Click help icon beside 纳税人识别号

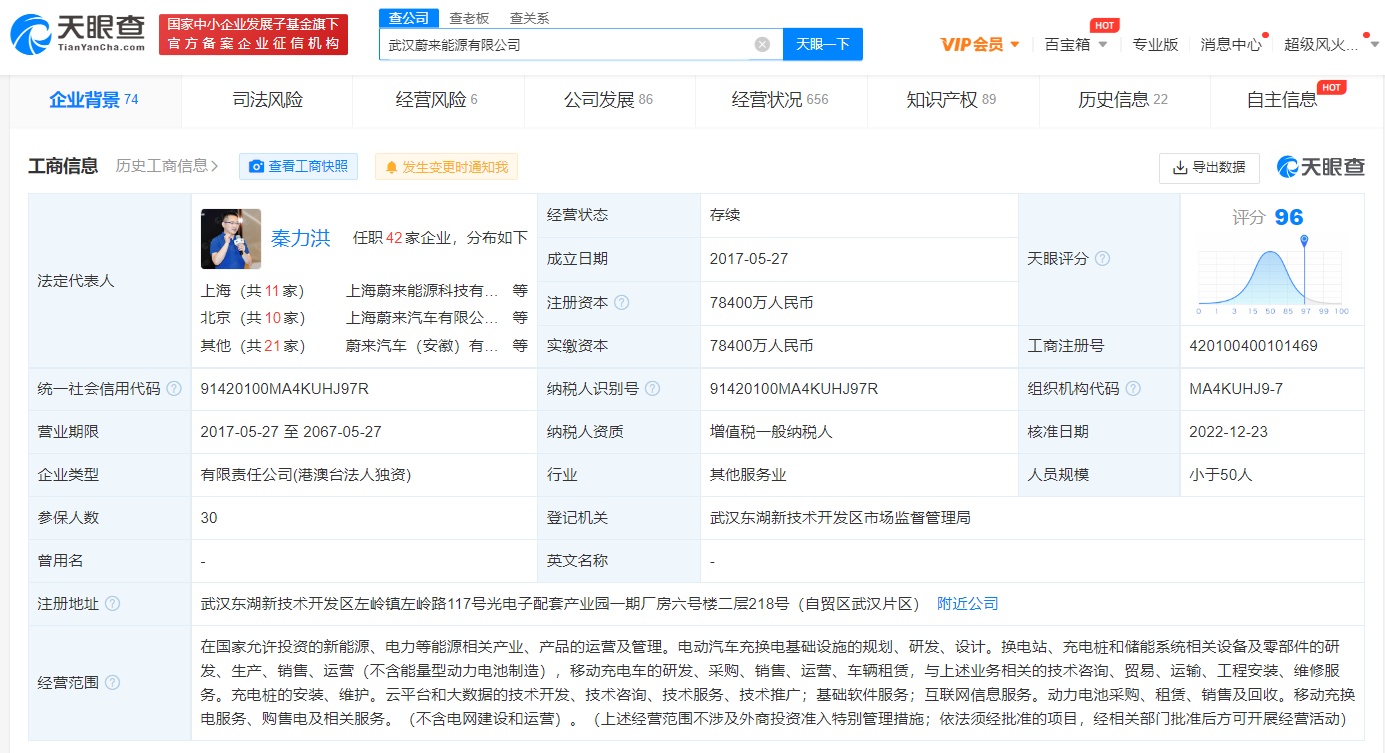coord(652,389)
